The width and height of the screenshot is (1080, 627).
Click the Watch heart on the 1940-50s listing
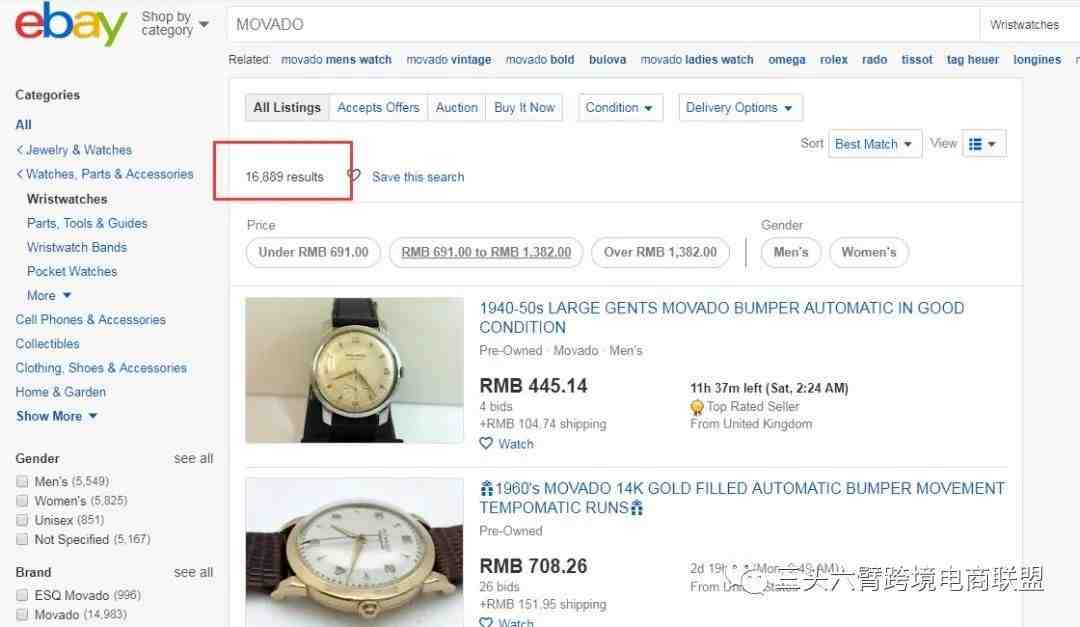486,444
